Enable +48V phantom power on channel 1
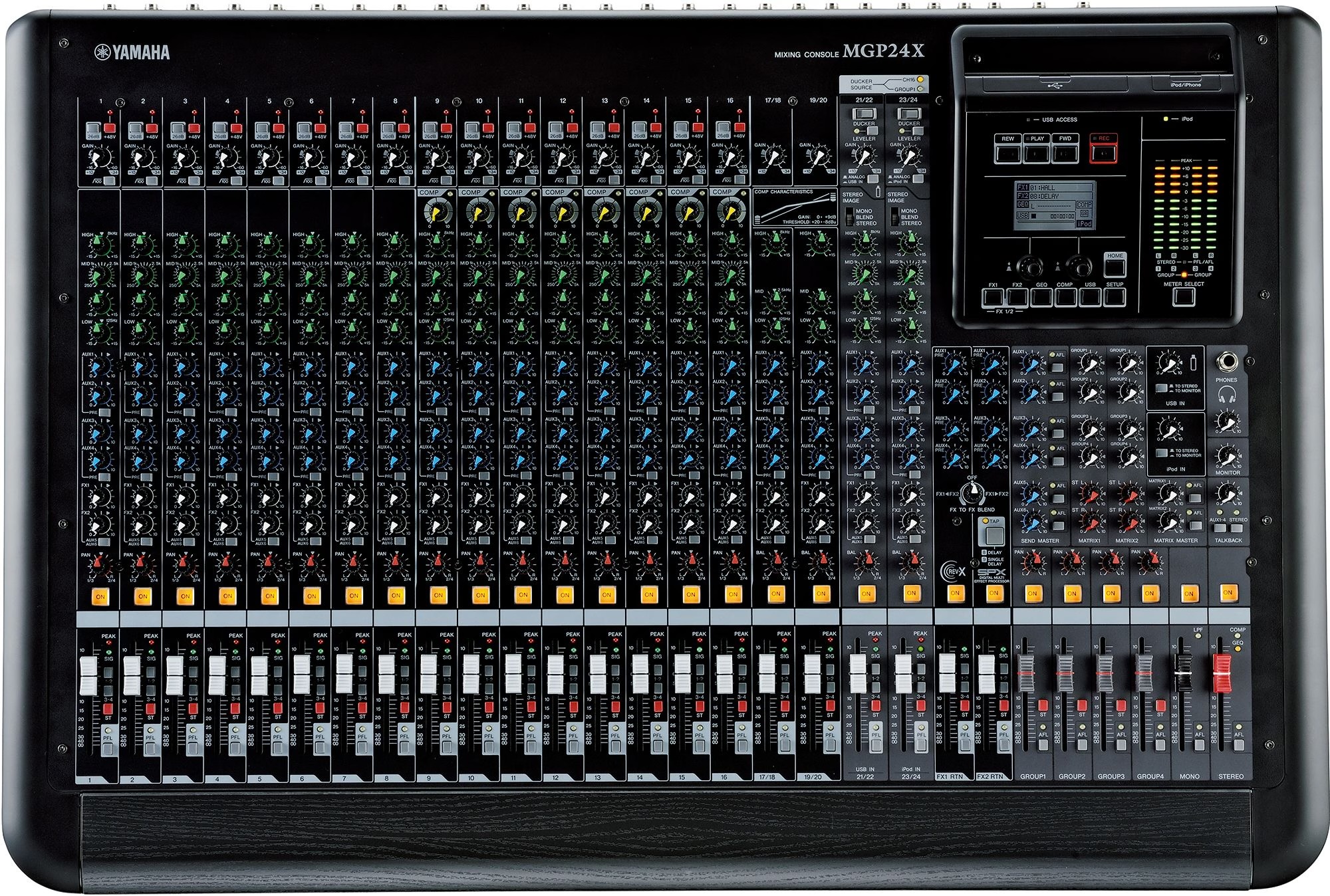Viewport: 1330px width, 896px height. pyautogui.click(x=110, y=128)
